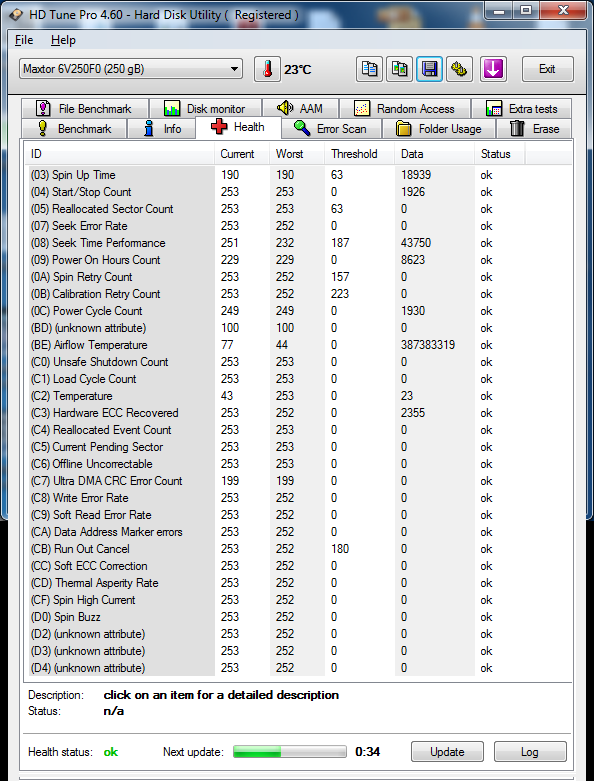Screen dimensions: 594x781
Task: Select the (C5) Current Pending Sector row
Action: tap(298, 446)
